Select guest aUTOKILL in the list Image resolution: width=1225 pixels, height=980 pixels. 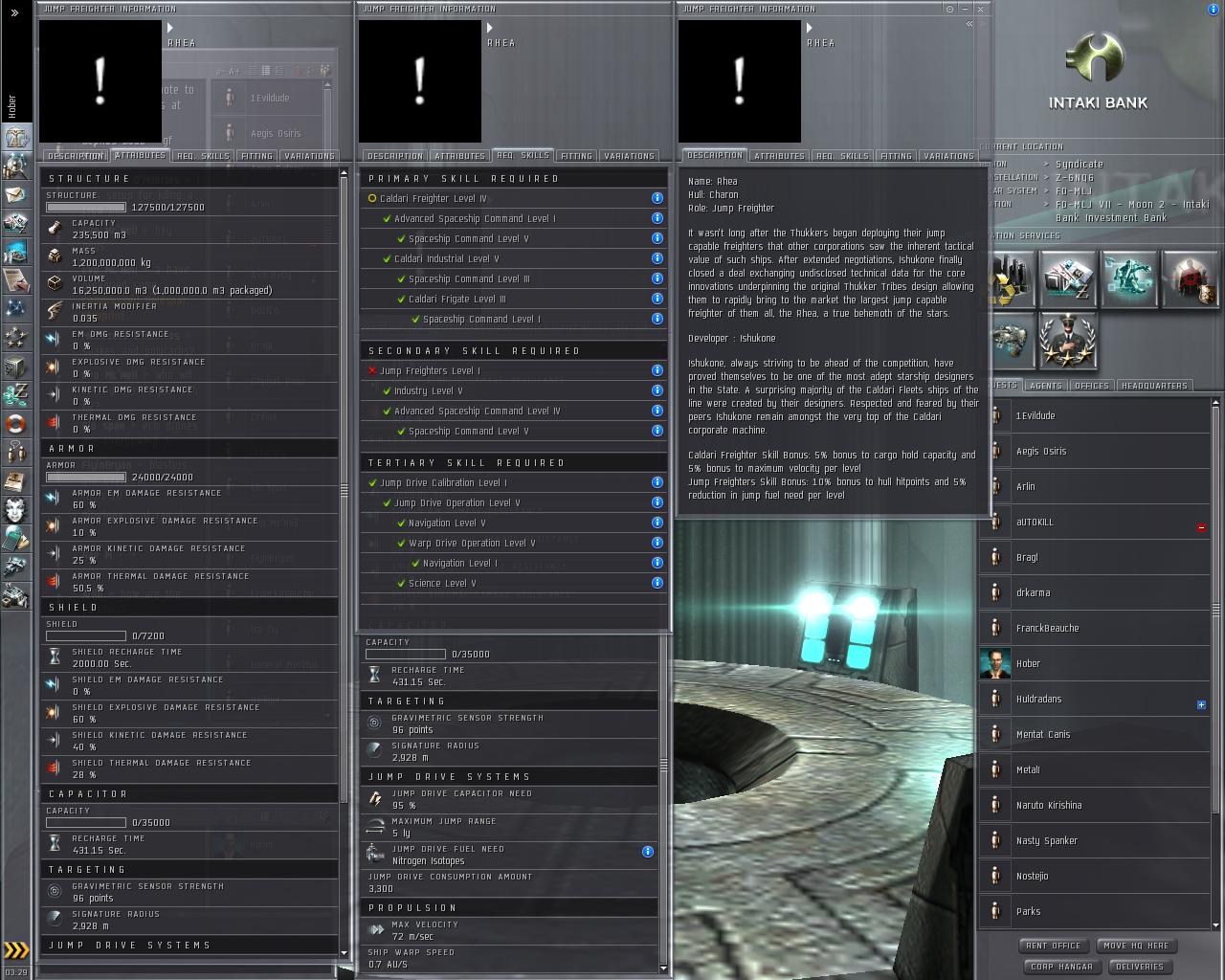pos(1095,522)
